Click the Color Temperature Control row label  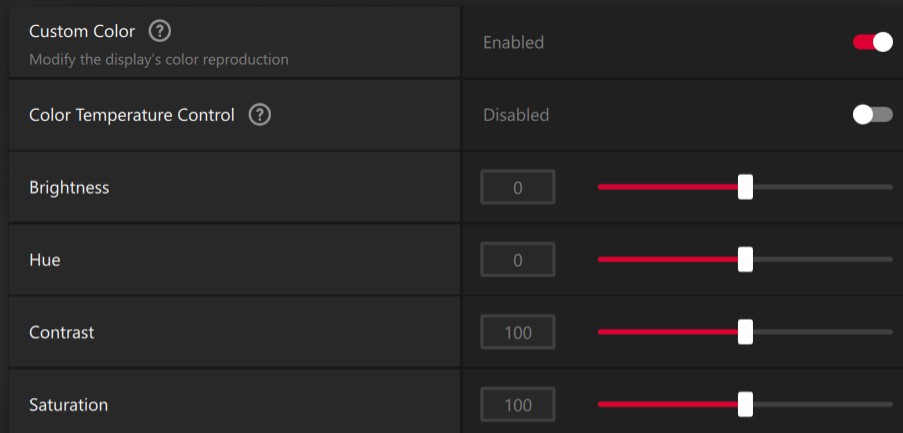(132, 115)
